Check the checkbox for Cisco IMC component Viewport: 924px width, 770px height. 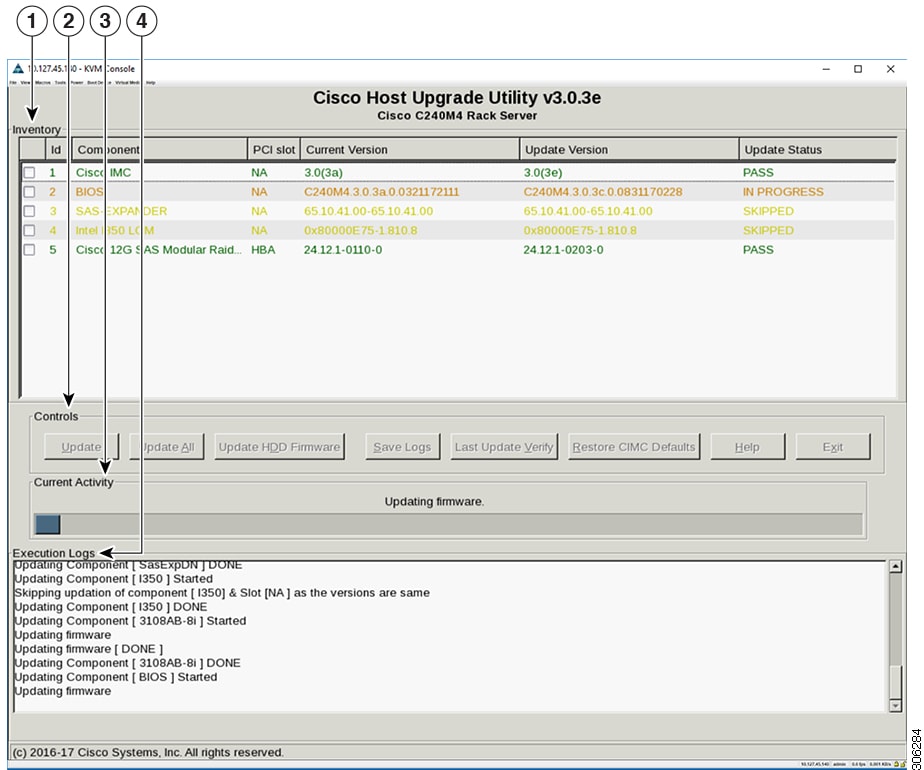(31, 171)
